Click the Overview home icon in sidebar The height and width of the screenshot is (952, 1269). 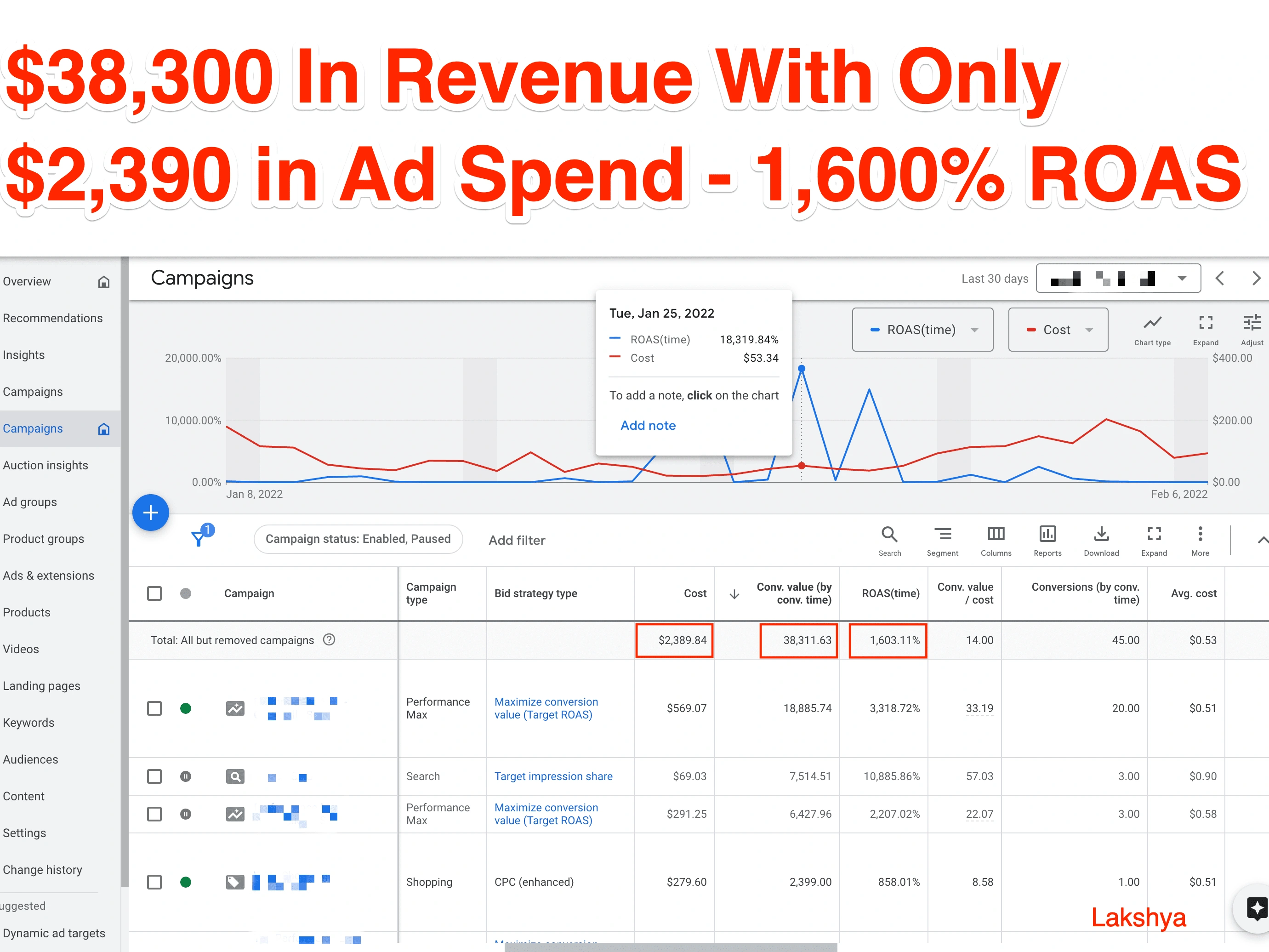[104, 282]
